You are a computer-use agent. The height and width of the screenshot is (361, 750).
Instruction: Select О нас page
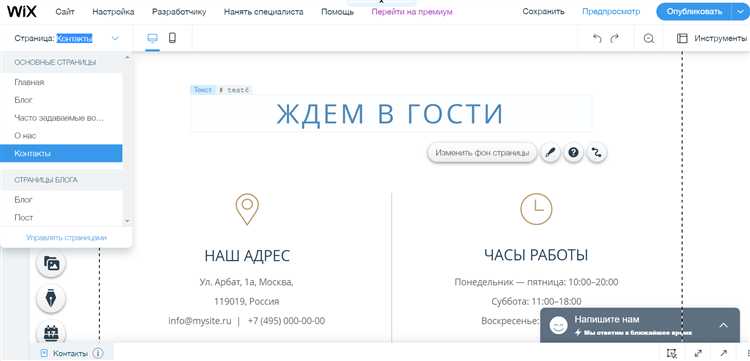click(61, 136)
